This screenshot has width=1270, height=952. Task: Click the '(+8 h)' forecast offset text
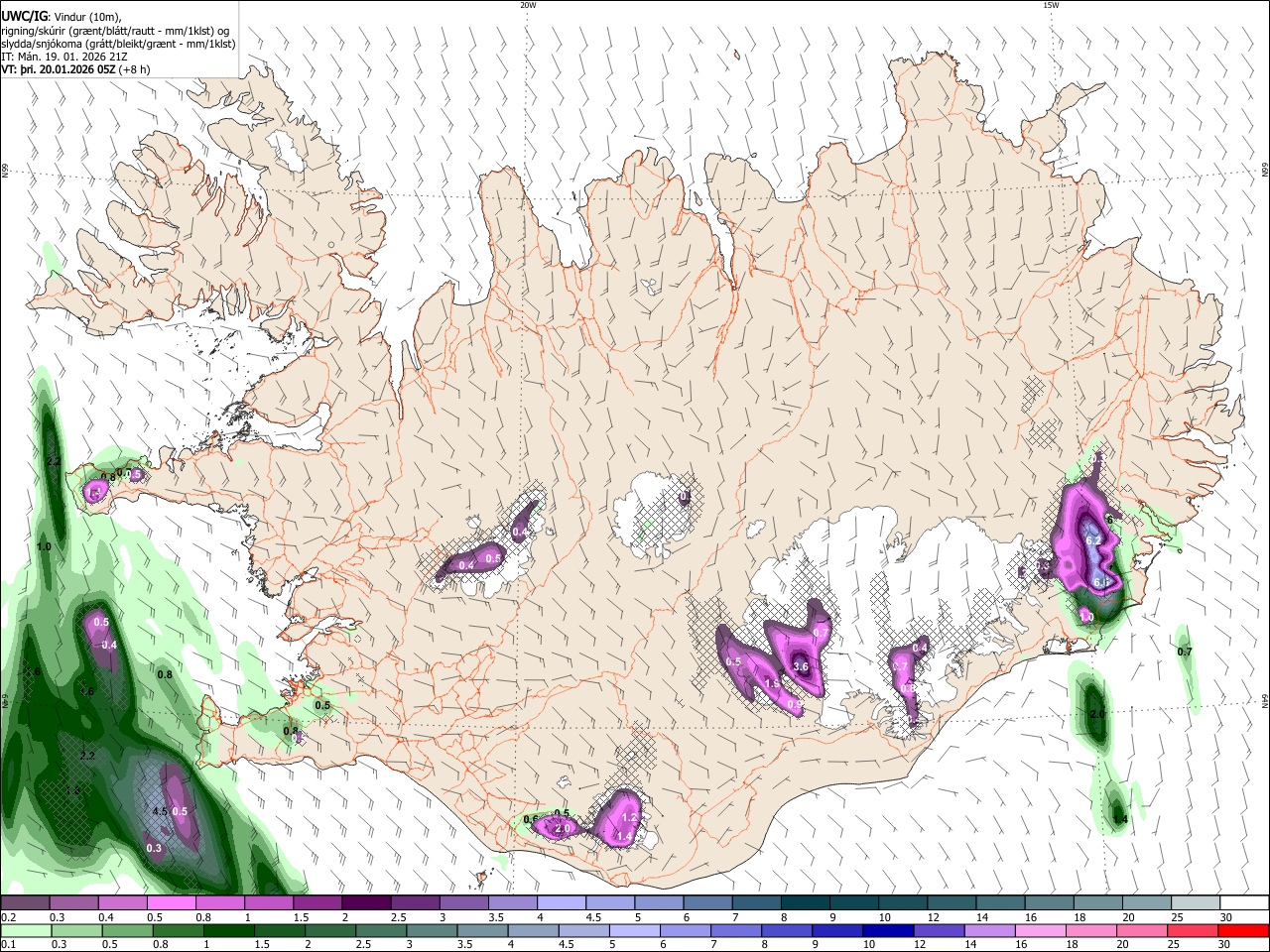pyautogui.click(x=134, y=69)
